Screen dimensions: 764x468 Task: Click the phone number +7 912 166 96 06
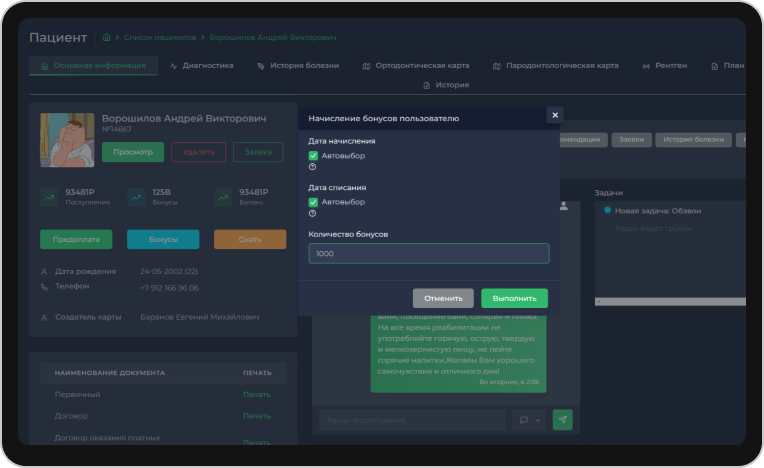click(x=170, y=288)
